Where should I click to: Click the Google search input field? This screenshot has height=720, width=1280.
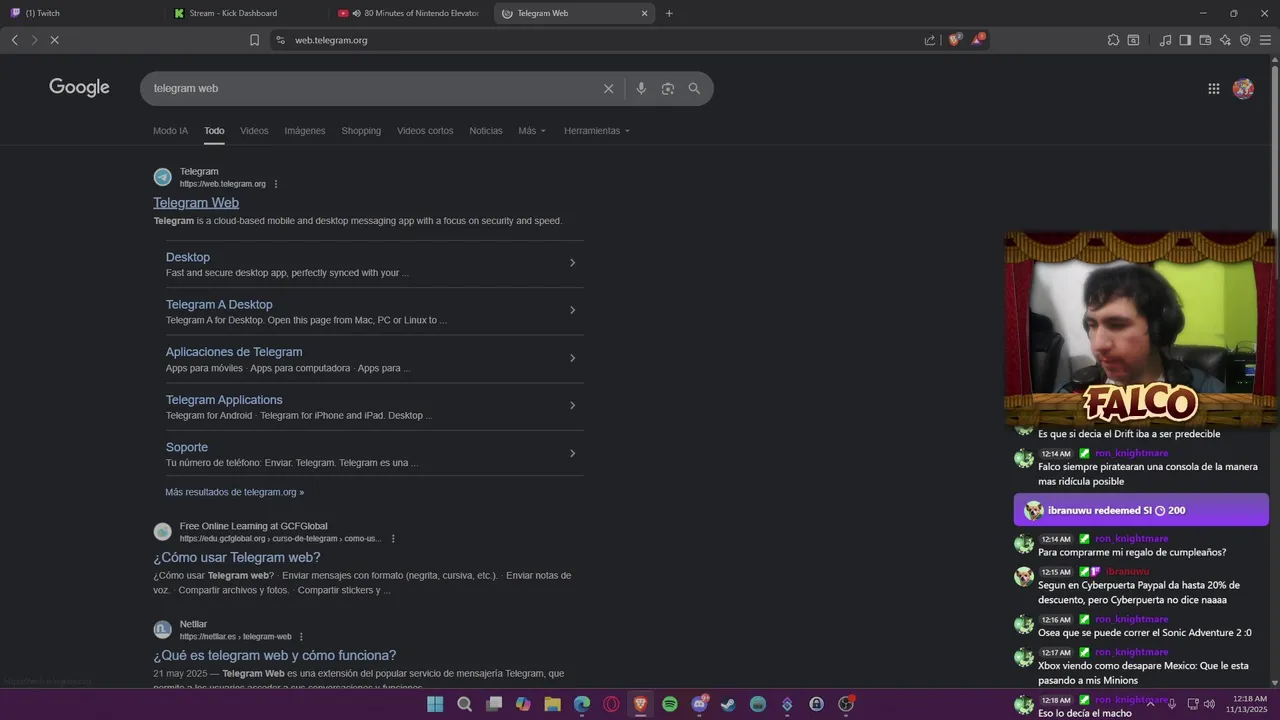click(375, 88)
